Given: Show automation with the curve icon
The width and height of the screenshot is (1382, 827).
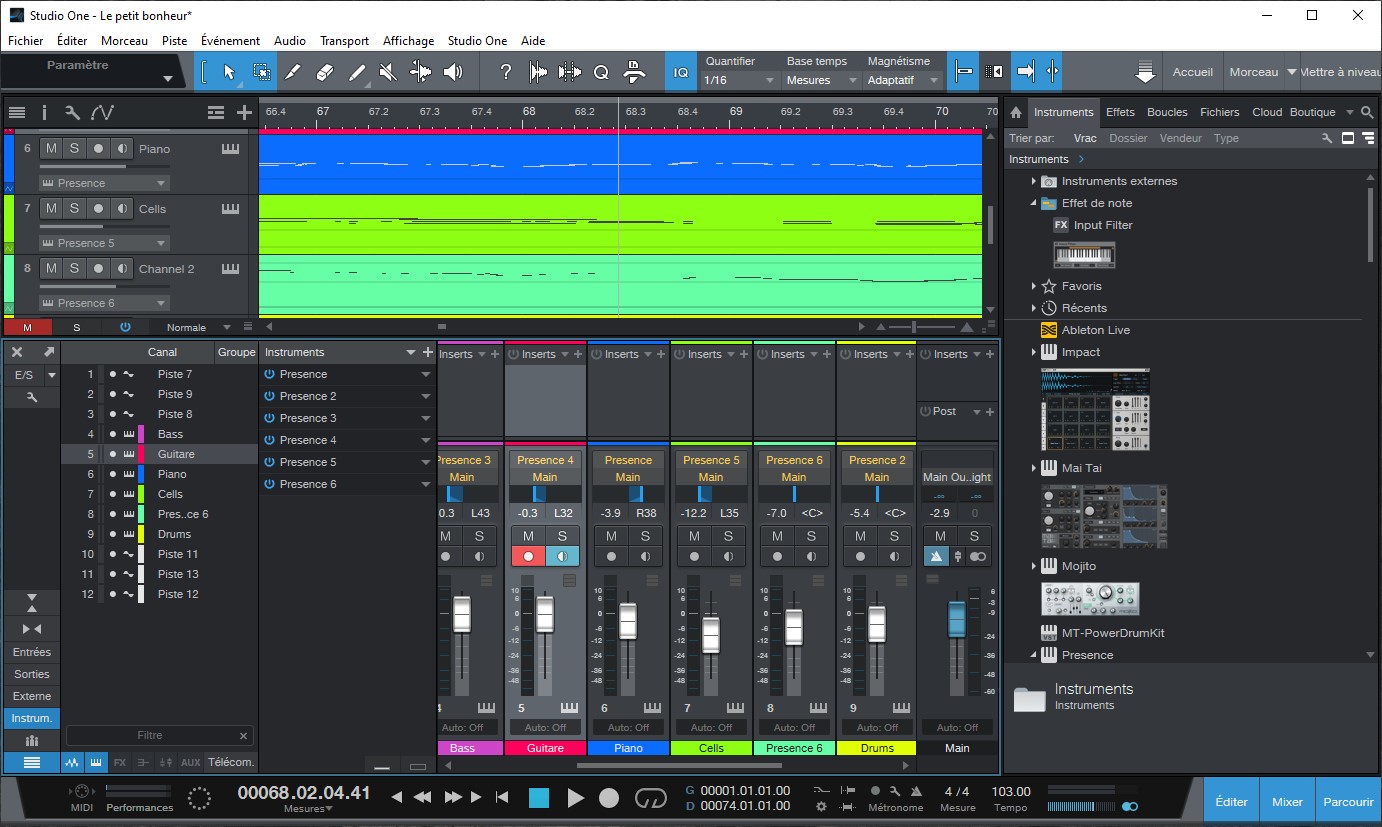Looking at the screenshot, I should coord(102,112).
